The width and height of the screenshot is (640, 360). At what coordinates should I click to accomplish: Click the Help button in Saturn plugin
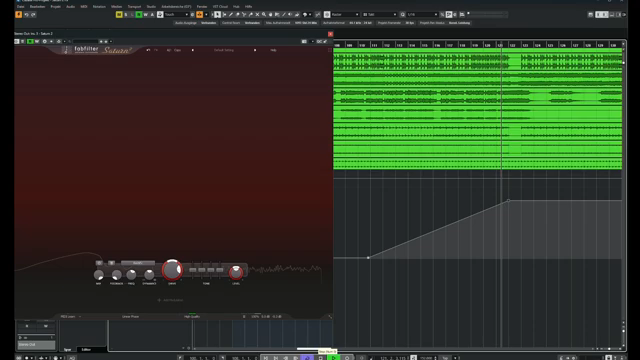(x=273, y=50)
